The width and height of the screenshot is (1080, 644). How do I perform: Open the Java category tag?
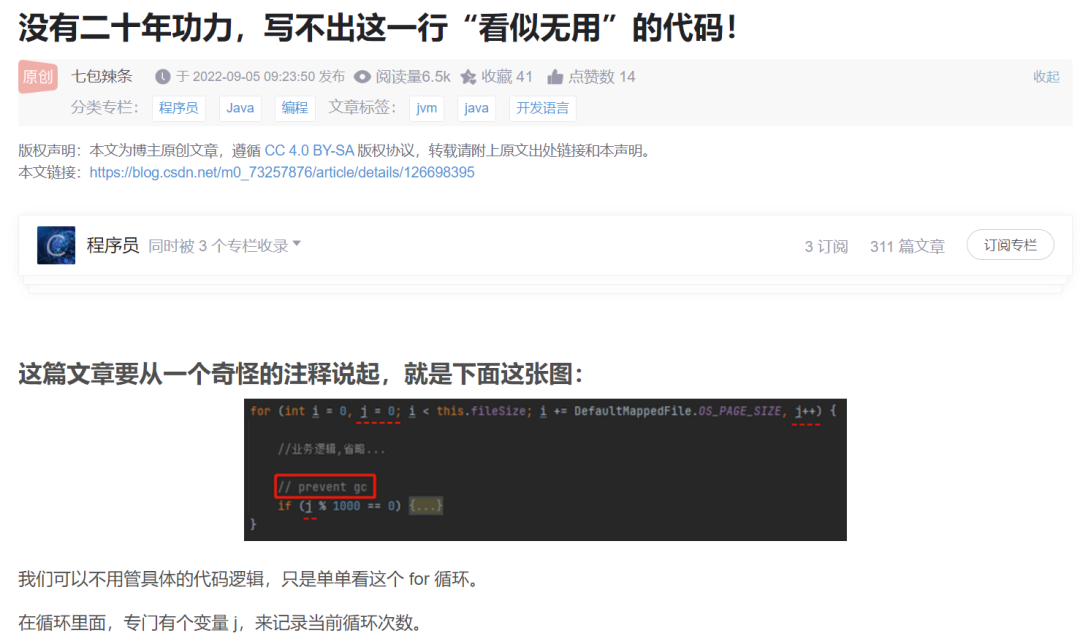point(240,108)
